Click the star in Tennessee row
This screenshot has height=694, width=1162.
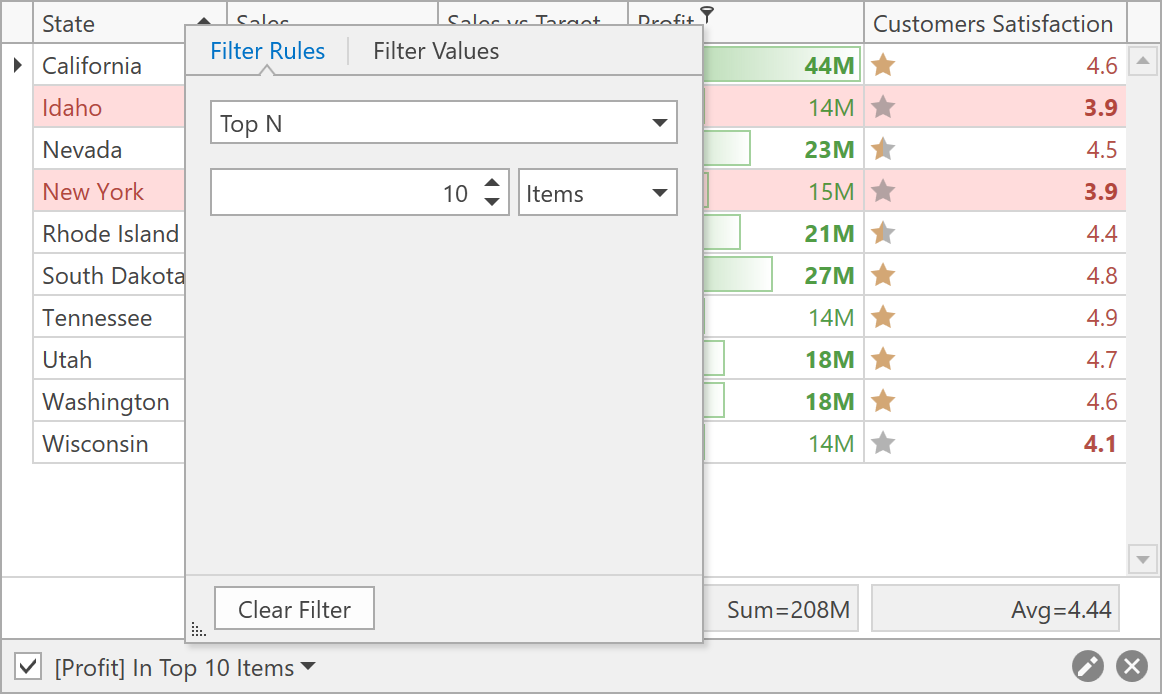click(883, 317)
